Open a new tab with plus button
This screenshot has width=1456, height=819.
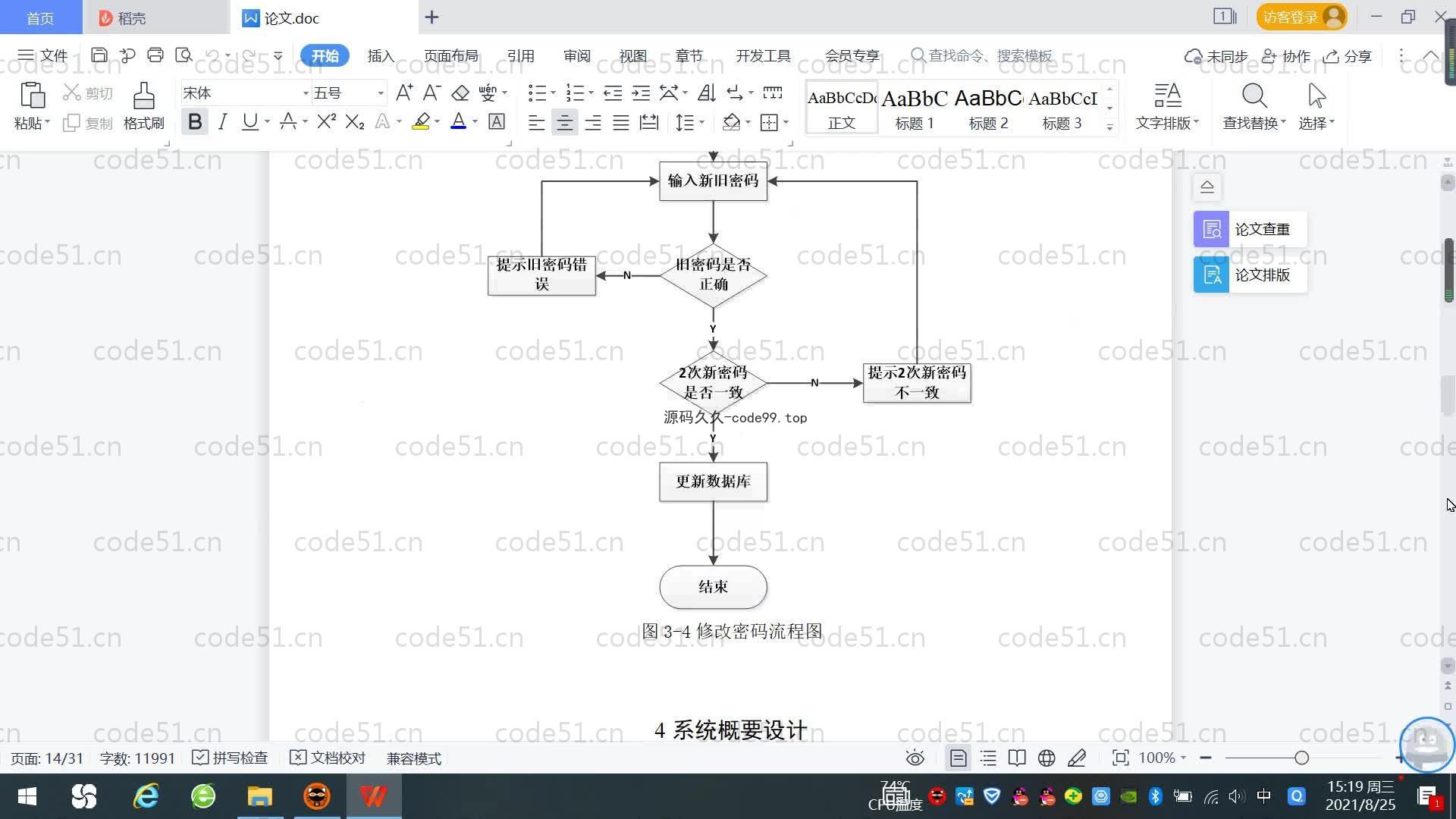tap(431, 17)
